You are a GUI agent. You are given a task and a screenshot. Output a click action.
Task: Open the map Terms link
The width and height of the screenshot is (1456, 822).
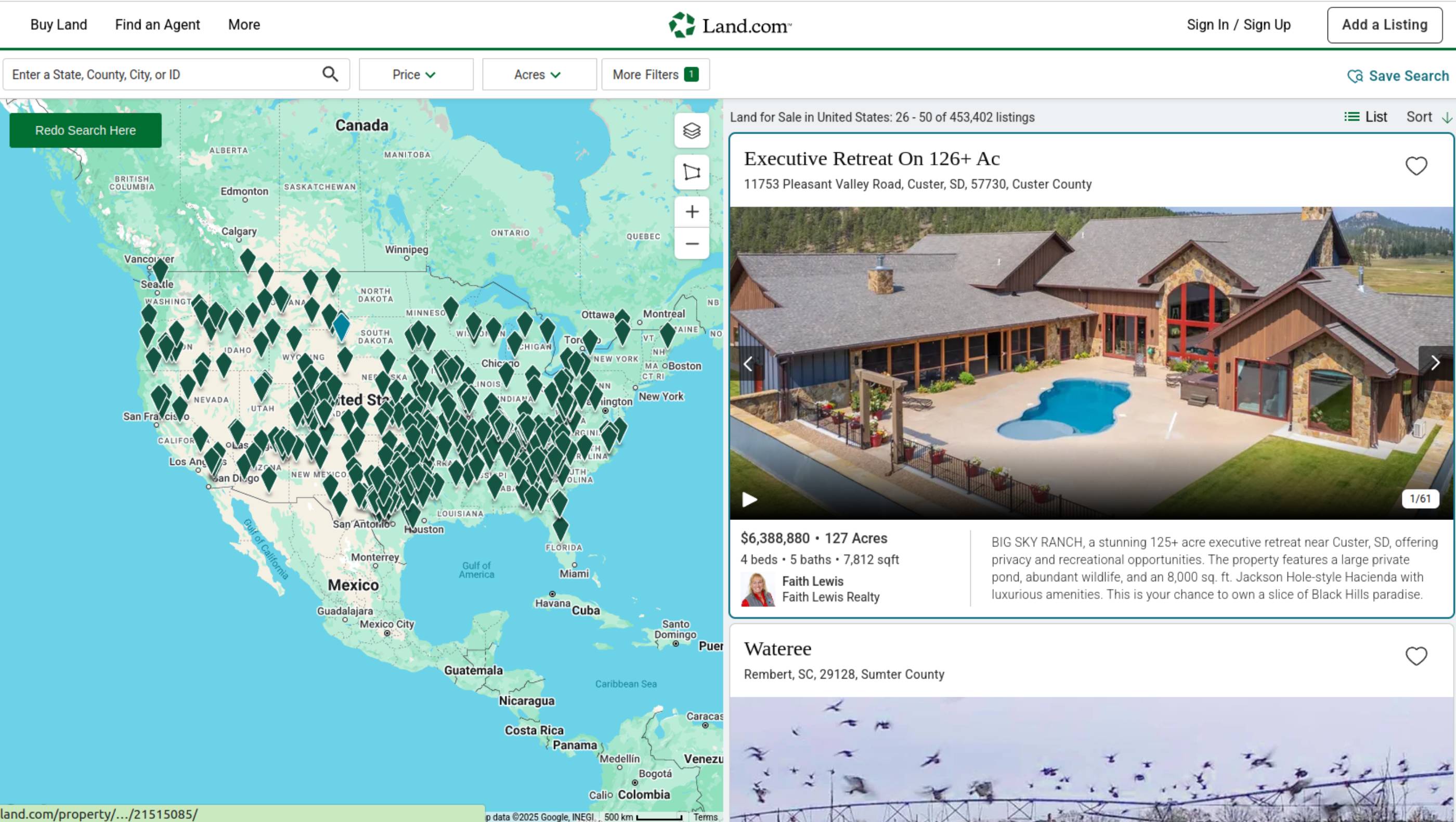click(x=706, y=817)
